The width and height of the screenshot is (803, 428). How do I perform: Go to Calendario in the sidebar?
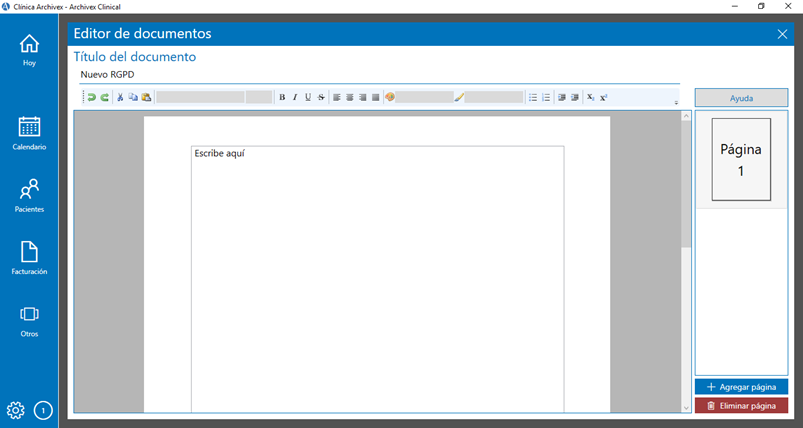(x=29, y=133)
